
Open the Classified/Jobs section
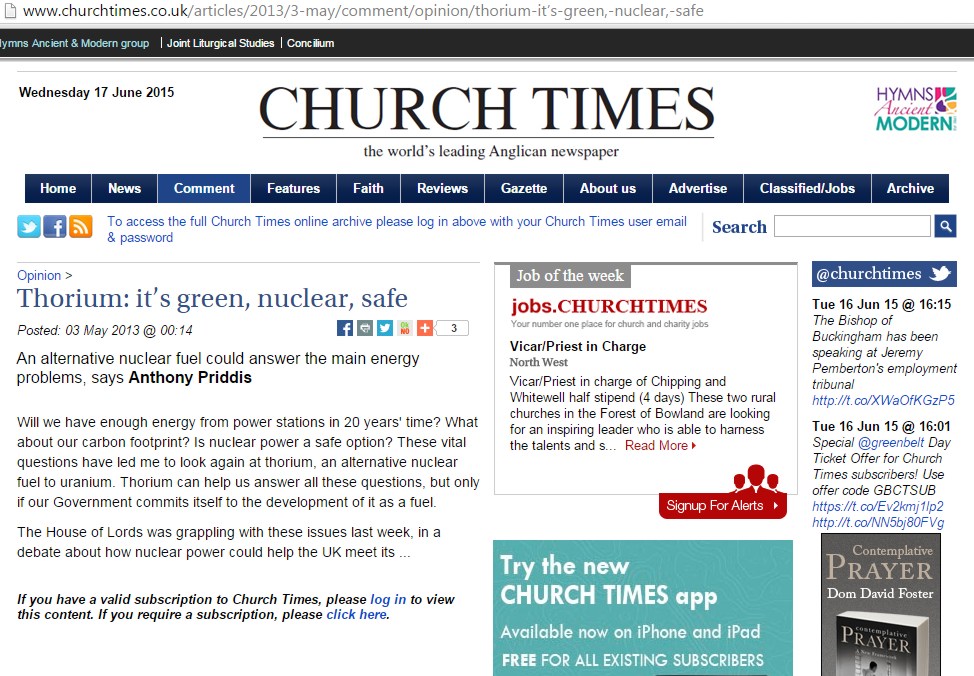(x=807, y=188)
